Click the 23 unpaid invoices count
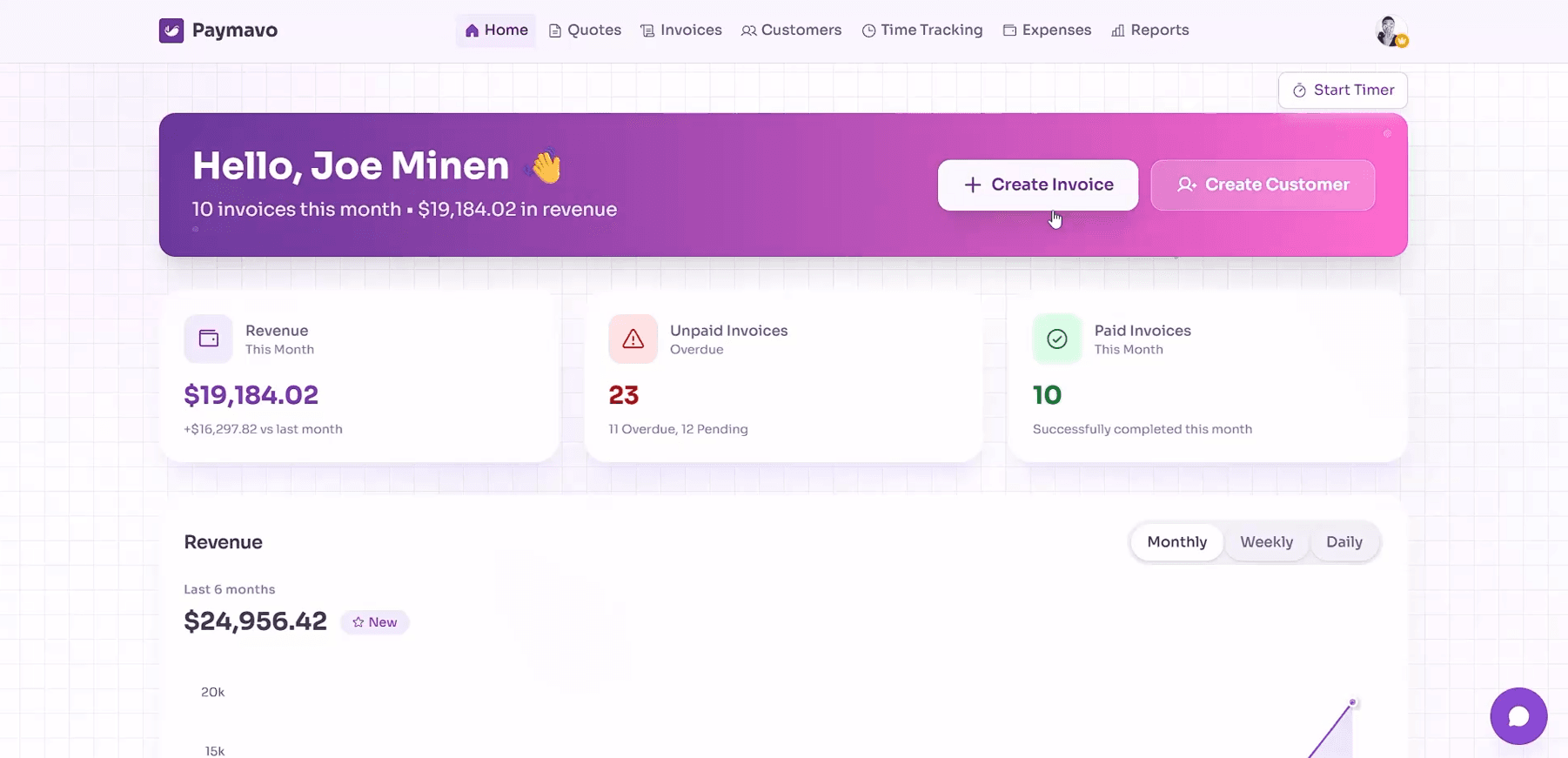1568x758 pixels. [x=624, y=395]
